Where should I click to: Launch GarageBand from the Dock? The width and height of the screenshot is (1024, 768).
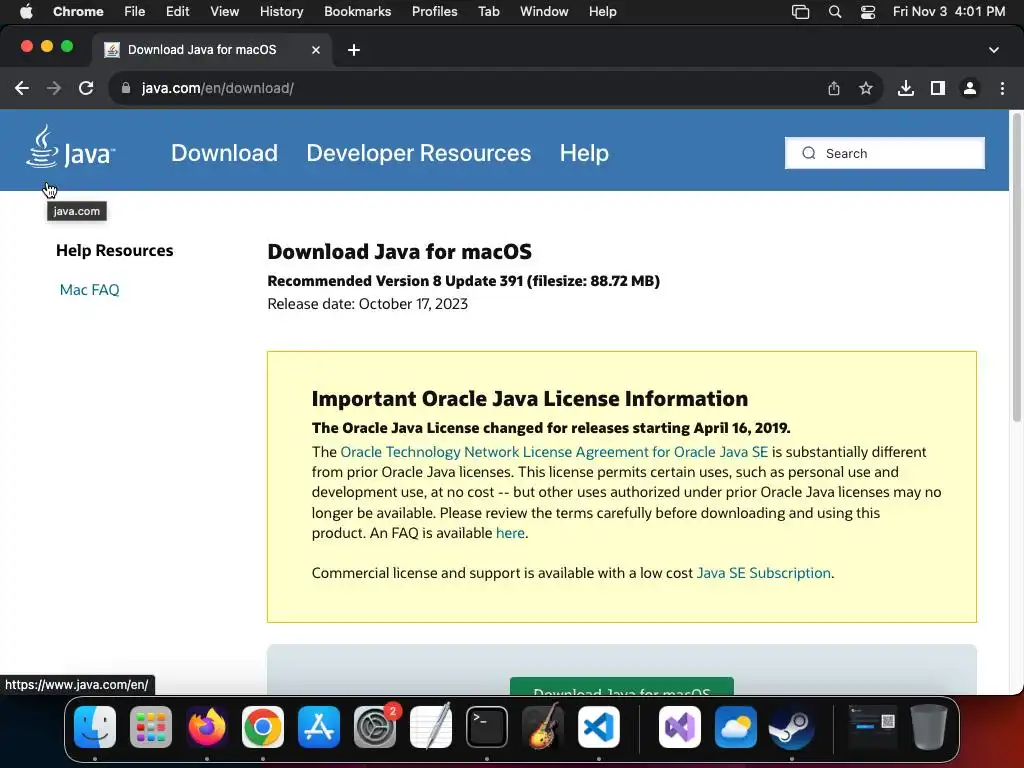pos(543,727)
